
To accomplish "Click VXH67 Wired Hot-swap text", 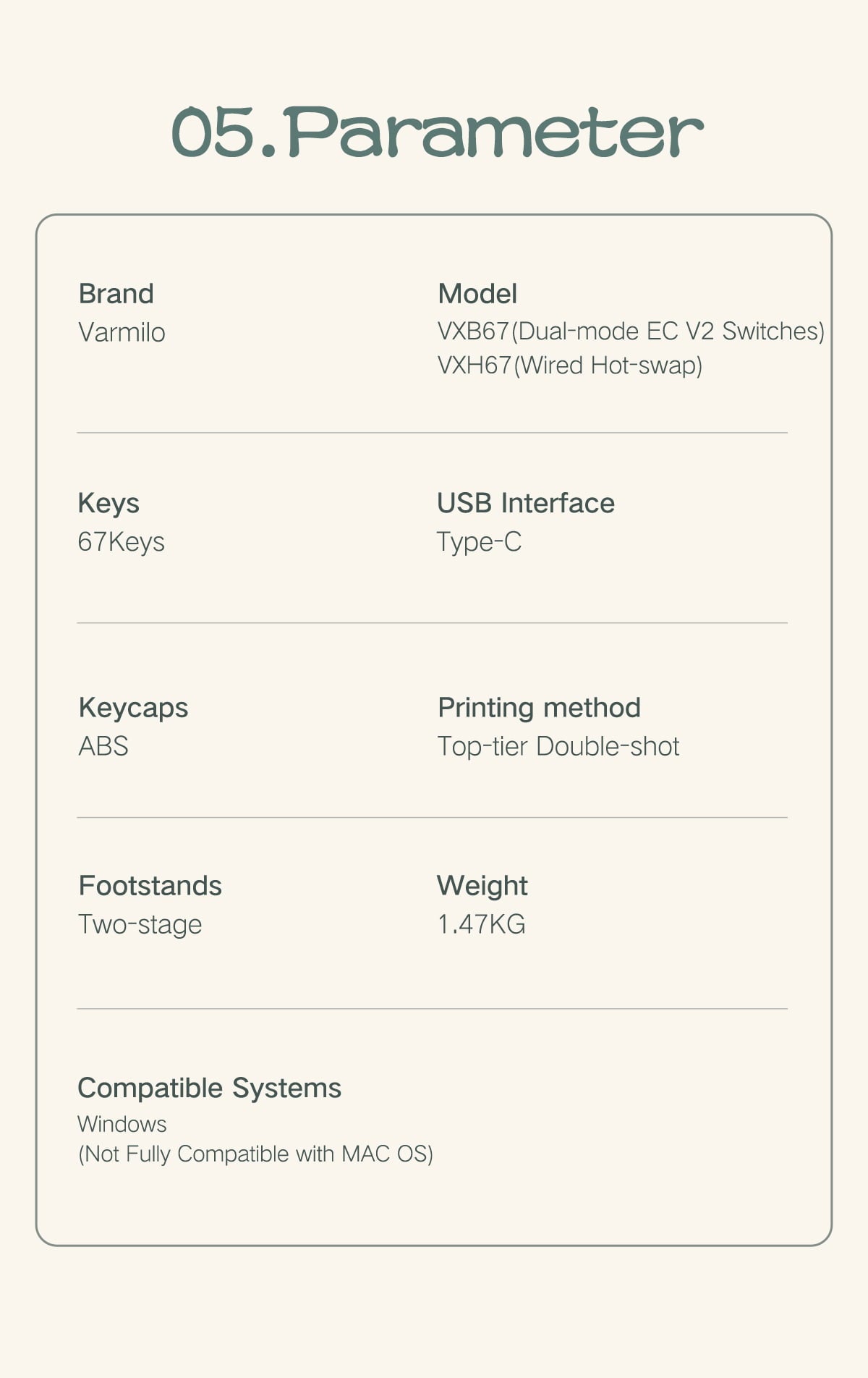I will tap(570, 365).
